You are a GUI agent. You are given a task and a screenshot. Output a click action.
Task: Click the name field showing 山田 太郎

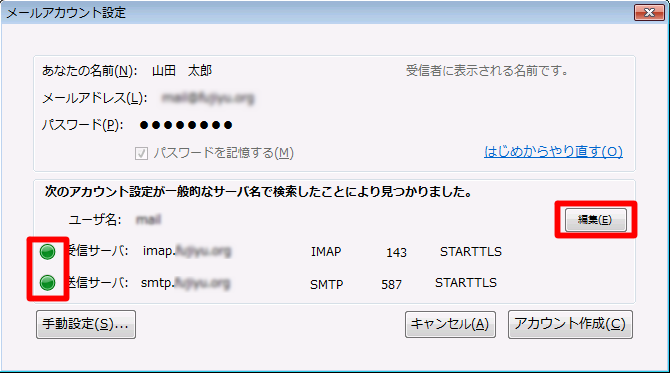point(182,70)
